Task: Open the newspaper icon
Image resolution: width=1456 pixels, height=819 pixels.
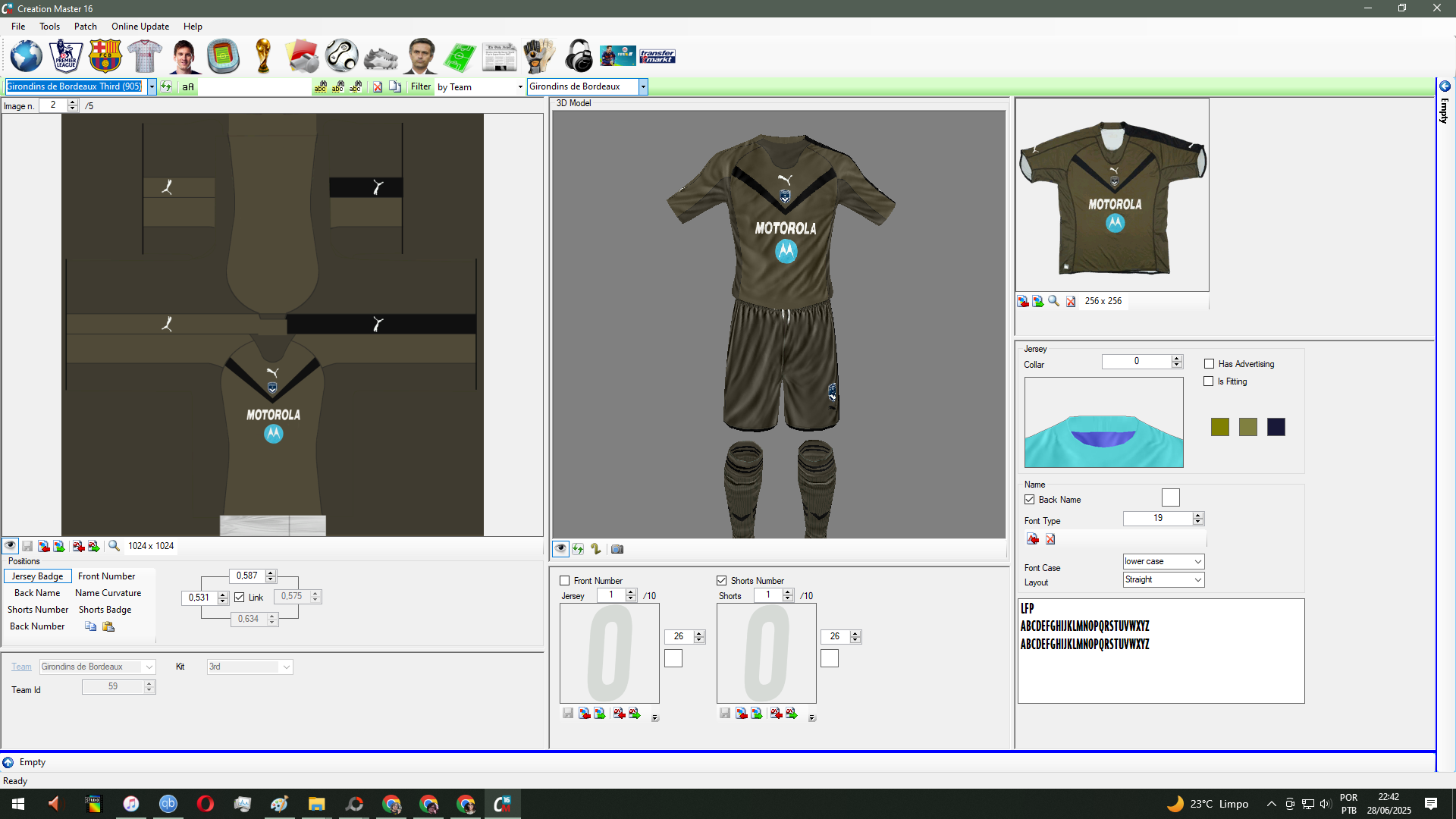Action: [x=500, y=56]
